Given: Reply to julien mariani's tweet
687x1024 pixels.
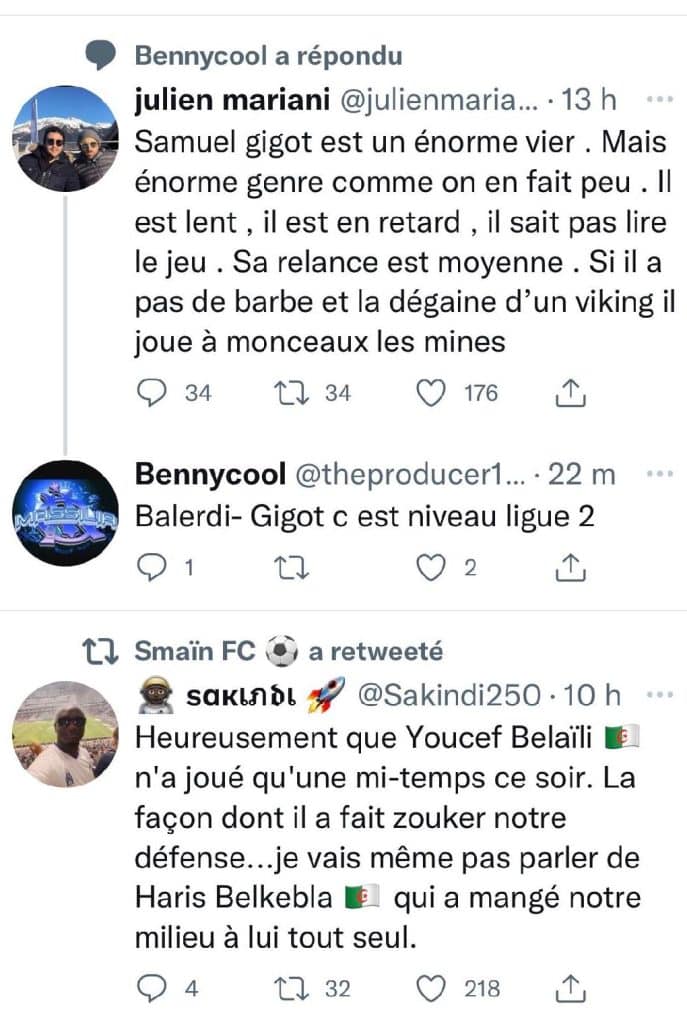Looking at the screenshot, I should [x=151, y=394].
